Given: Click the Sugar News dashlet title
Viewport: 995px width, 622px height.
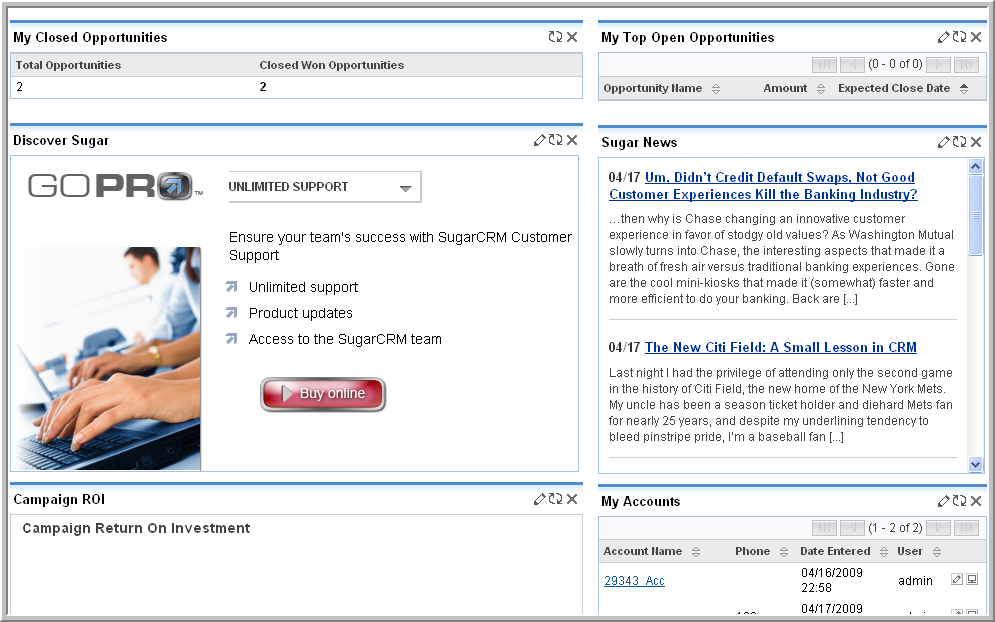Looking at the screenshot, I should pos(639,142).
